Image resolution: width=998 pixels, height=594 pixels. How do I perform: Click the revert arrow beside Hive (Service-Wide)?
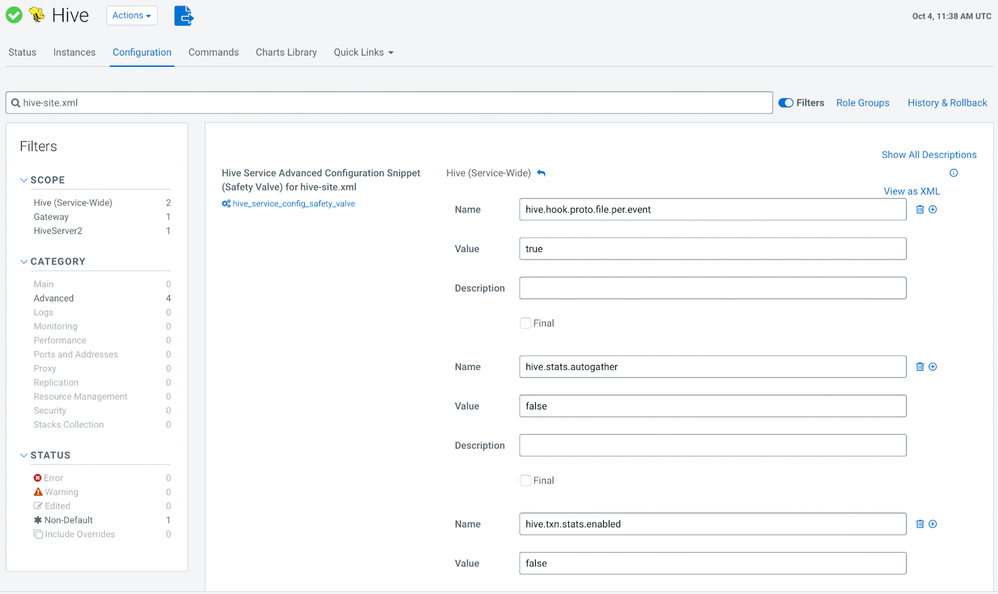[x=541, y=173]
